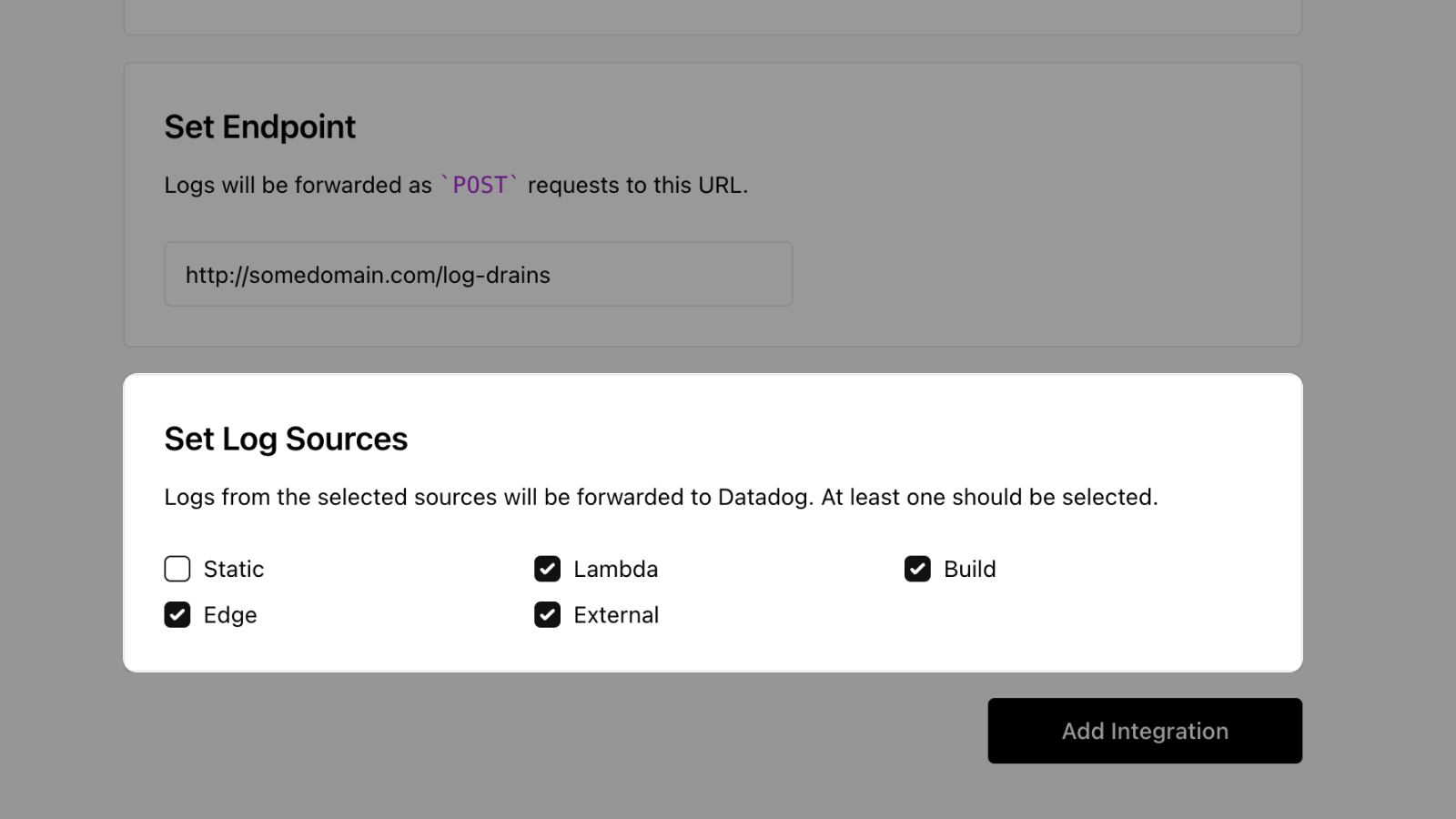Click the POST code snippet text
Image resolution: width=1456 pixels, height=819 pixels.
coord(480,185)
